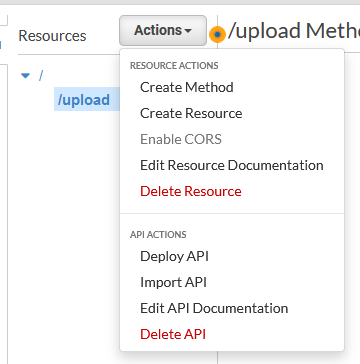The image size is (360, 364).
Task: Choose Import API menu entry
Action: 173,282
